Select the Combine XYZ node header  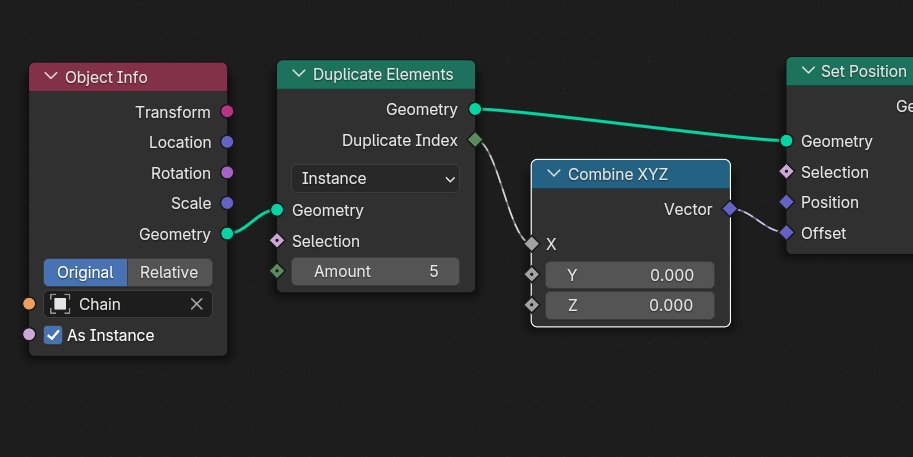(631, 174)
